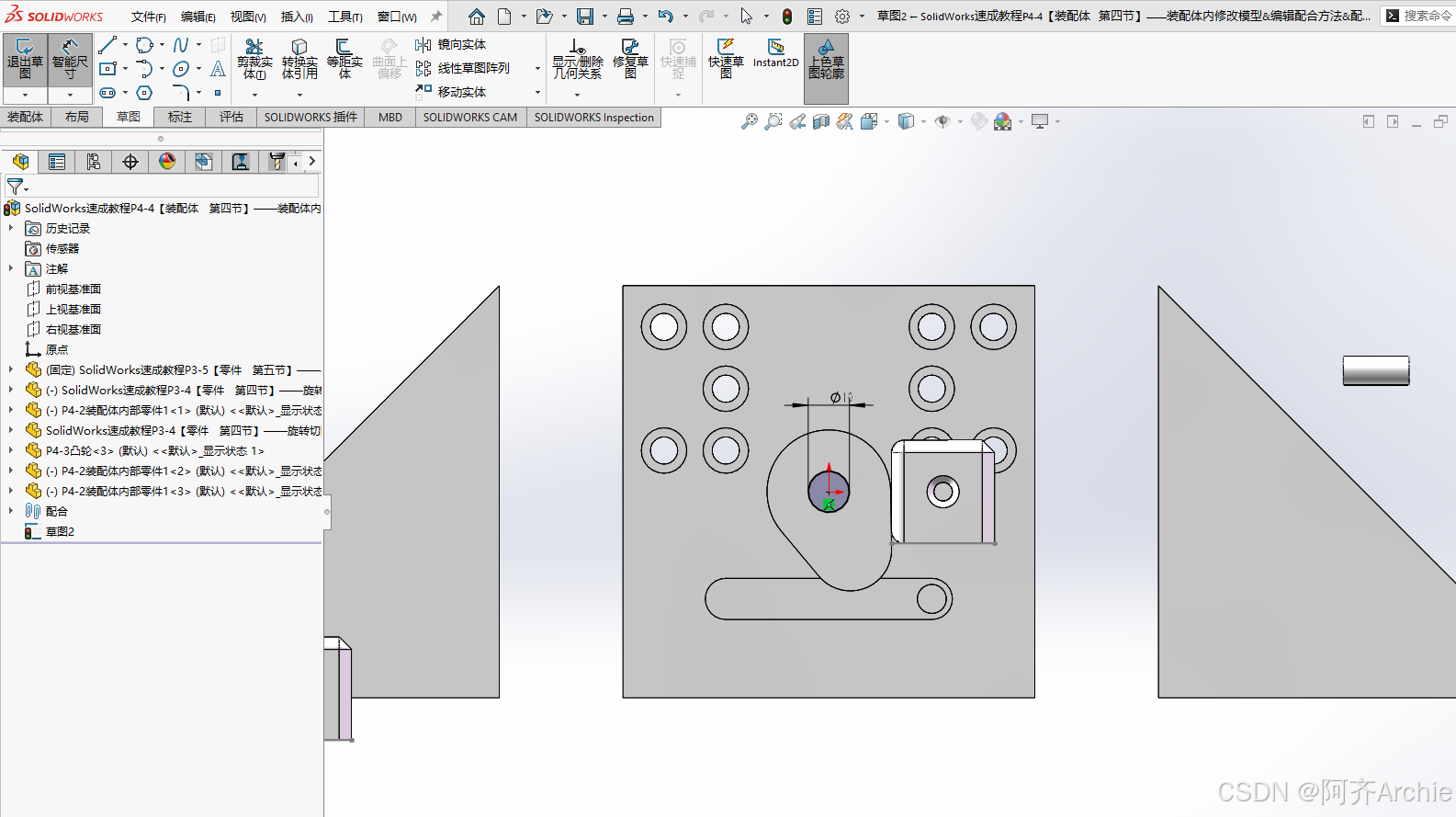Click the Open file icon
The image size is (1456, 817).
544,17
